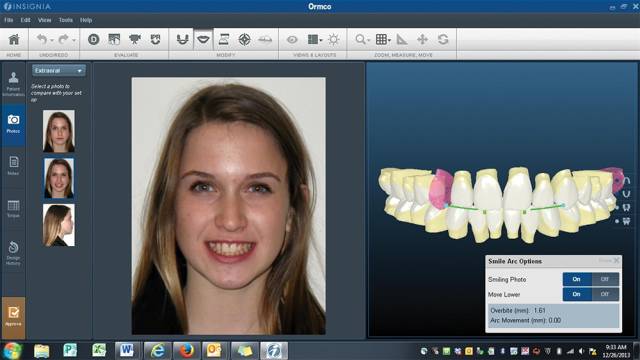Click the crosshair target icon in Modify group
This screenshot has height=360, width=640.
coord(244,39)
